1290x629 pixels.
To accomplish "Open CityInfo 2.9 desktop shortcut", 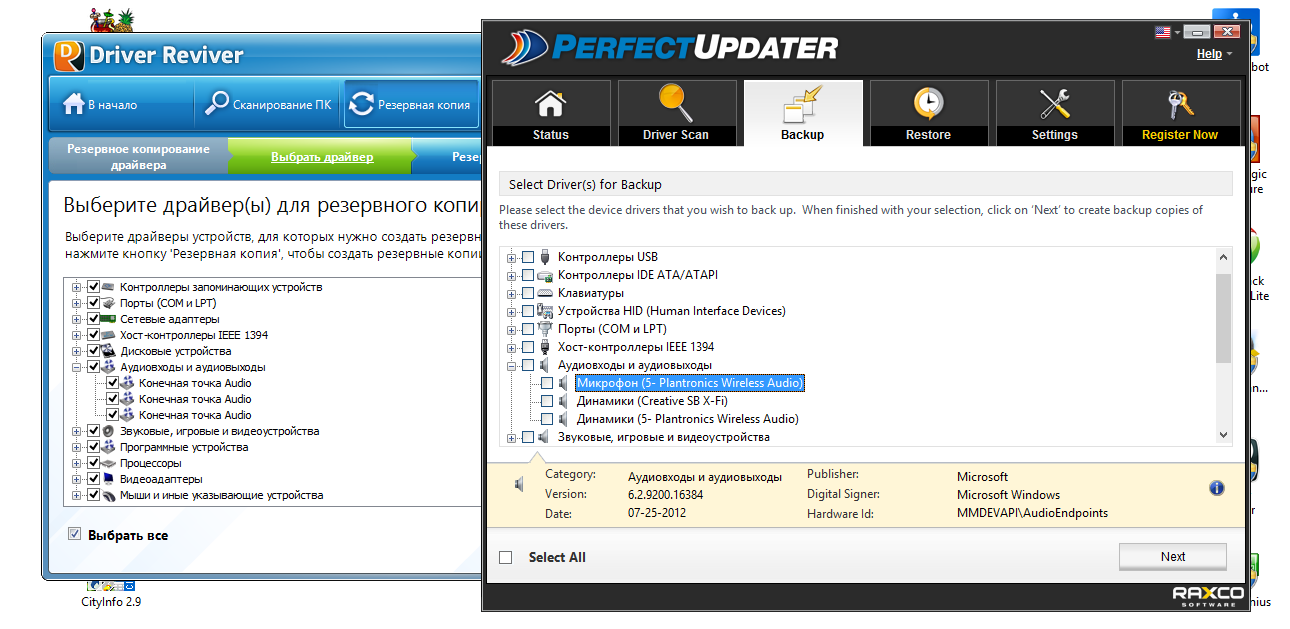I will (x=111, y=595).
